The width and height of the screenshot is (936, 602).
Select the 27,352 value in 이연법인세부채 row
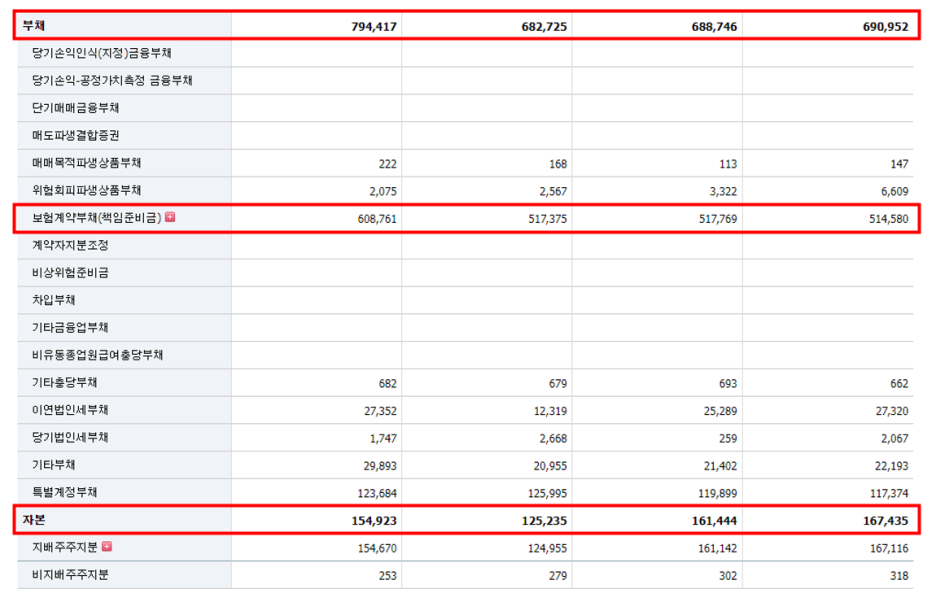tap(380, 411)
